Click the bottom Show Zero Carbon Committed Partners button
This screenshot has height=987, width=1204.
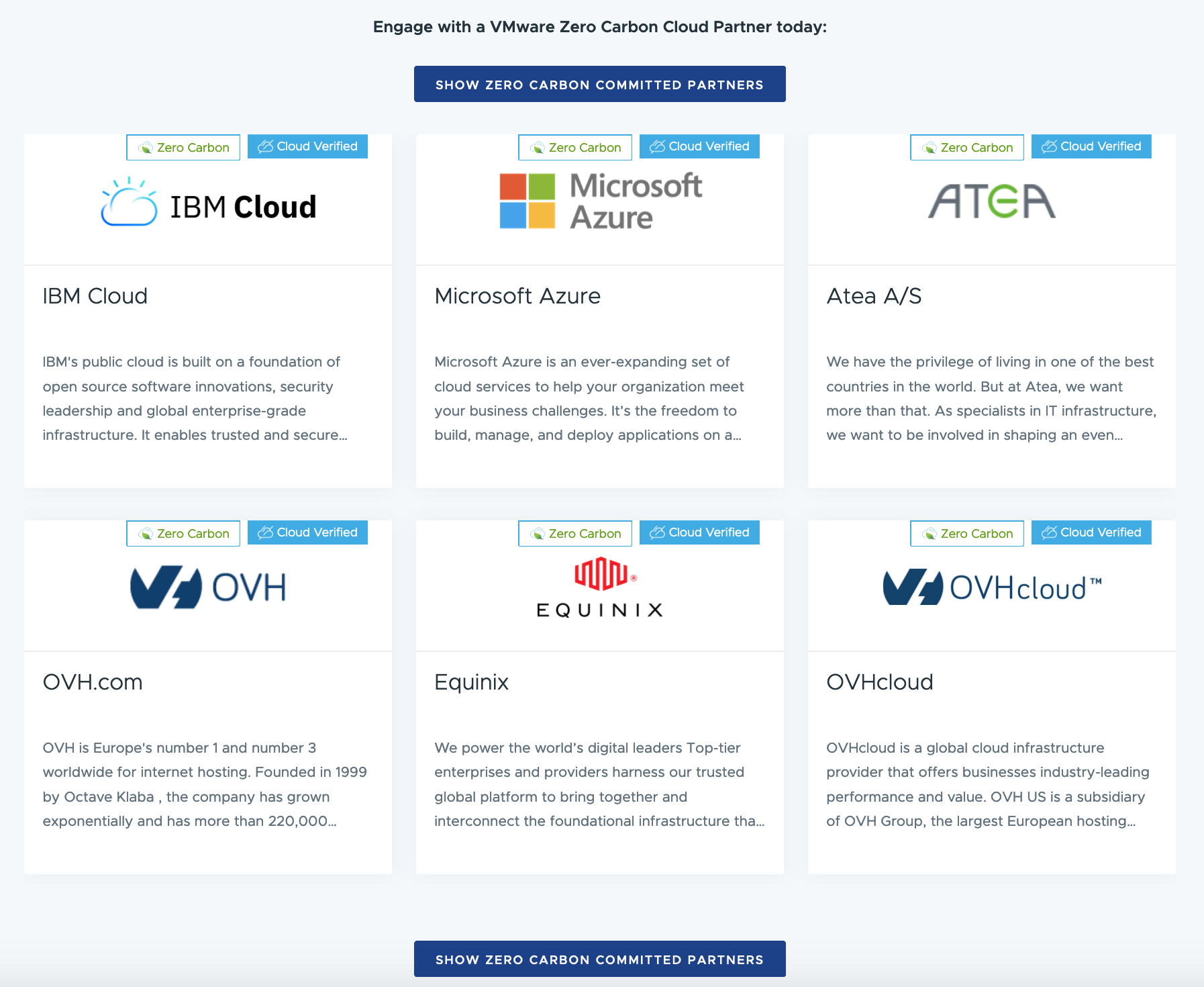point(600,959)
